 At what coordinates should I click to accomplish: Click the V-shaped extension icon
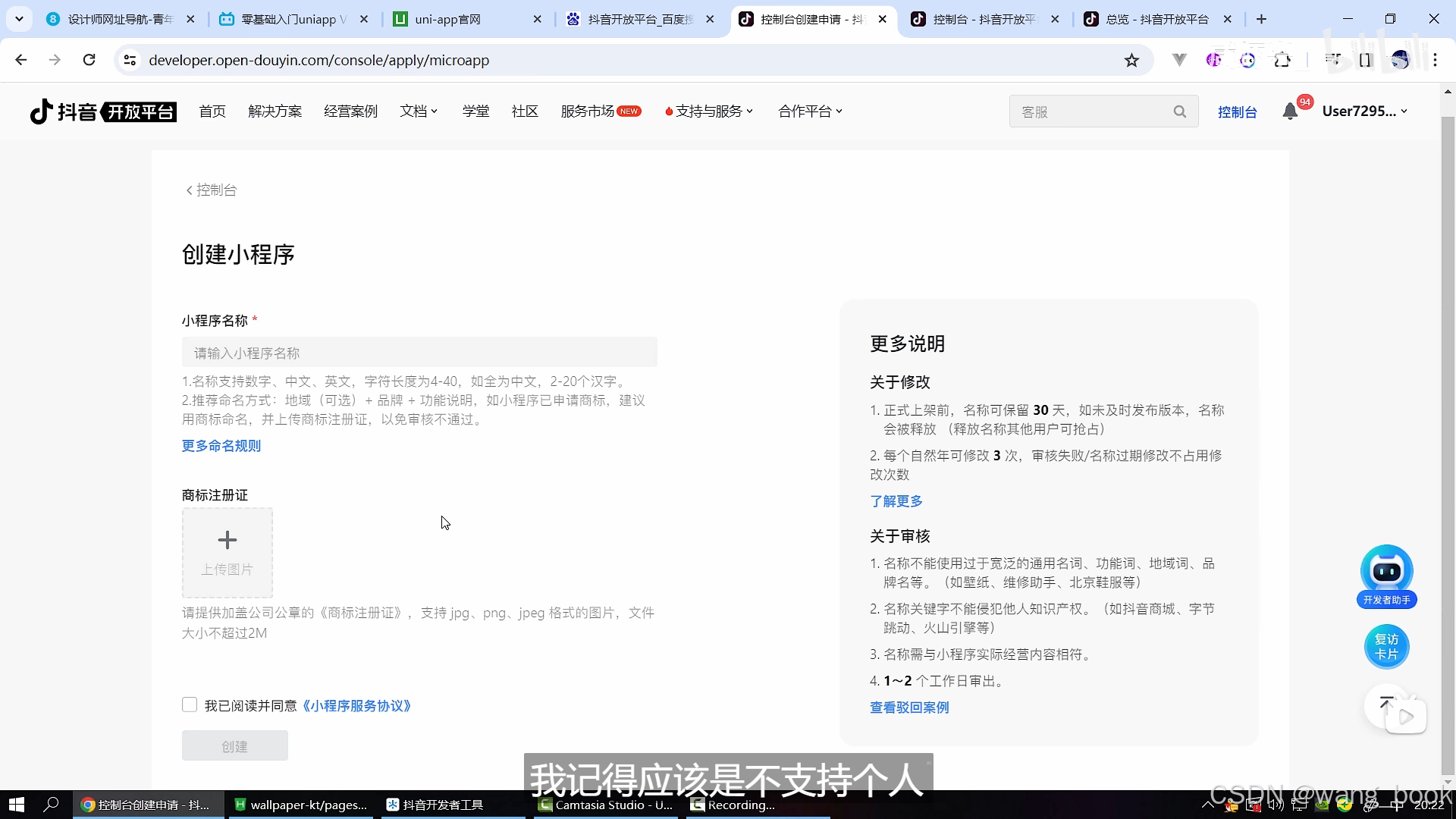click(1179, 60)
